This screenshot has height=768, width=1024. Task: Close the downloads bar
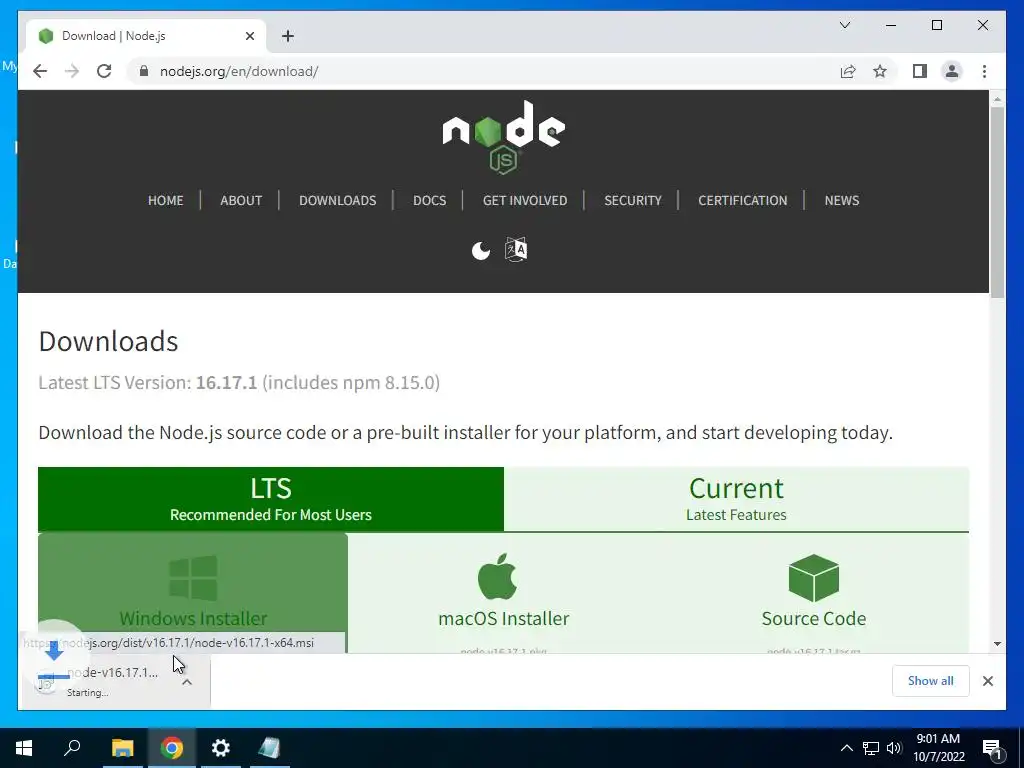tap(988, 681)
